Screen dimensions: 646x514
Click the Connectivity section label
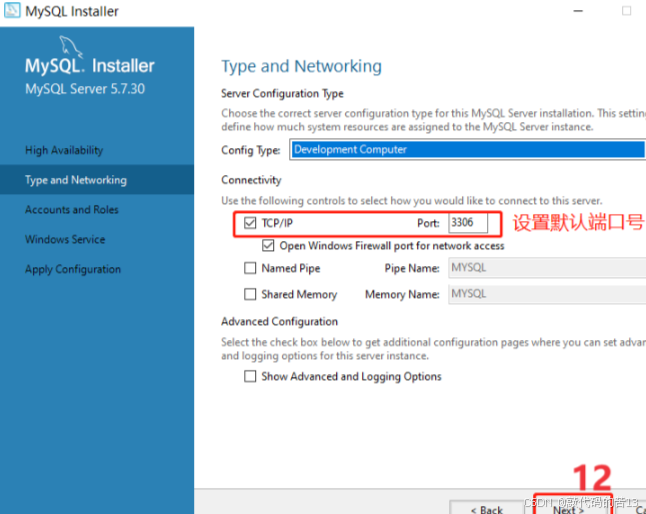(x=251, y=180)
